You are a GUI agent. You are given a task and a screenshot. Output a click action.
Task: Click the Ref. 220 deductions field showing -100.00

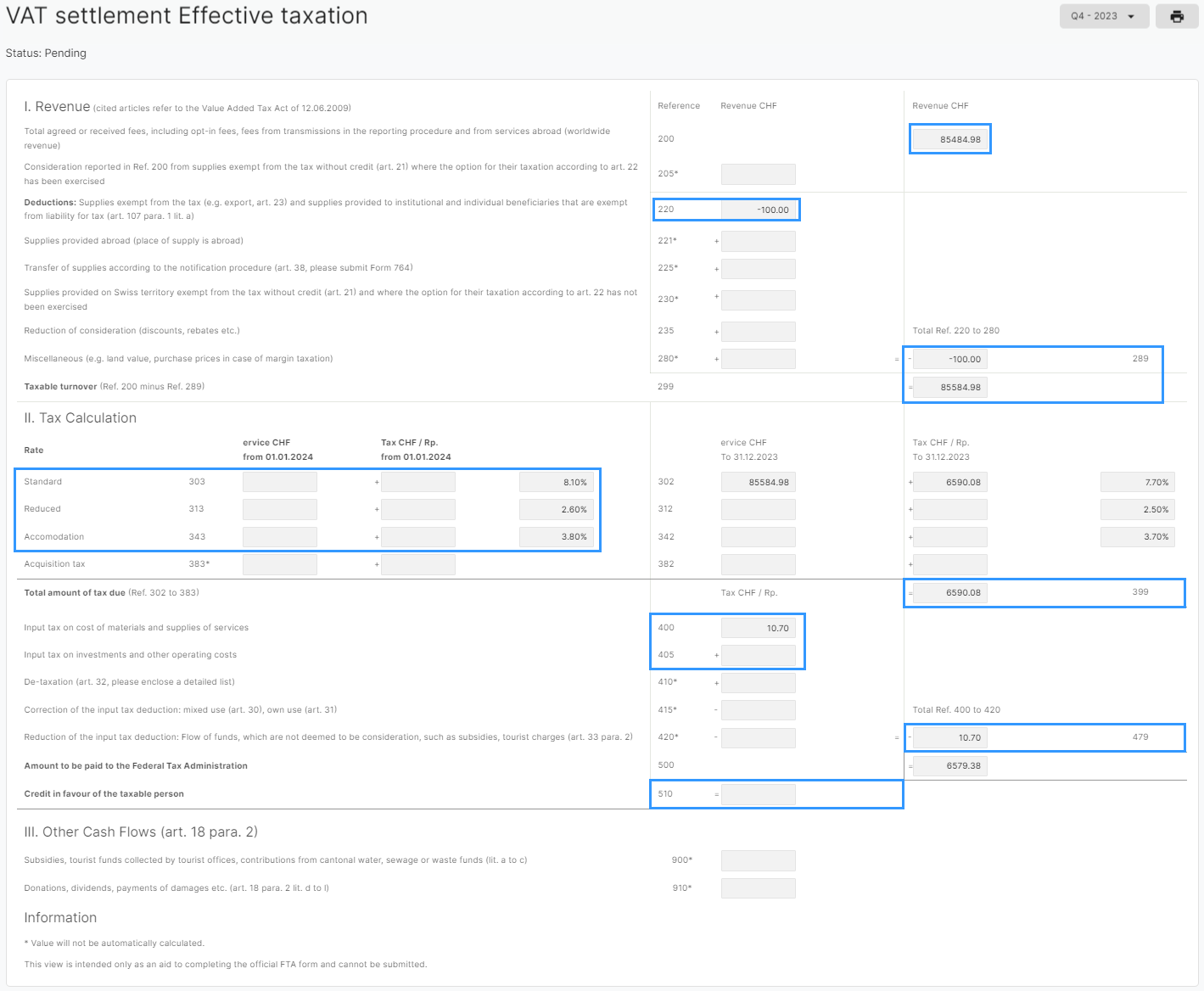(758, 210)
